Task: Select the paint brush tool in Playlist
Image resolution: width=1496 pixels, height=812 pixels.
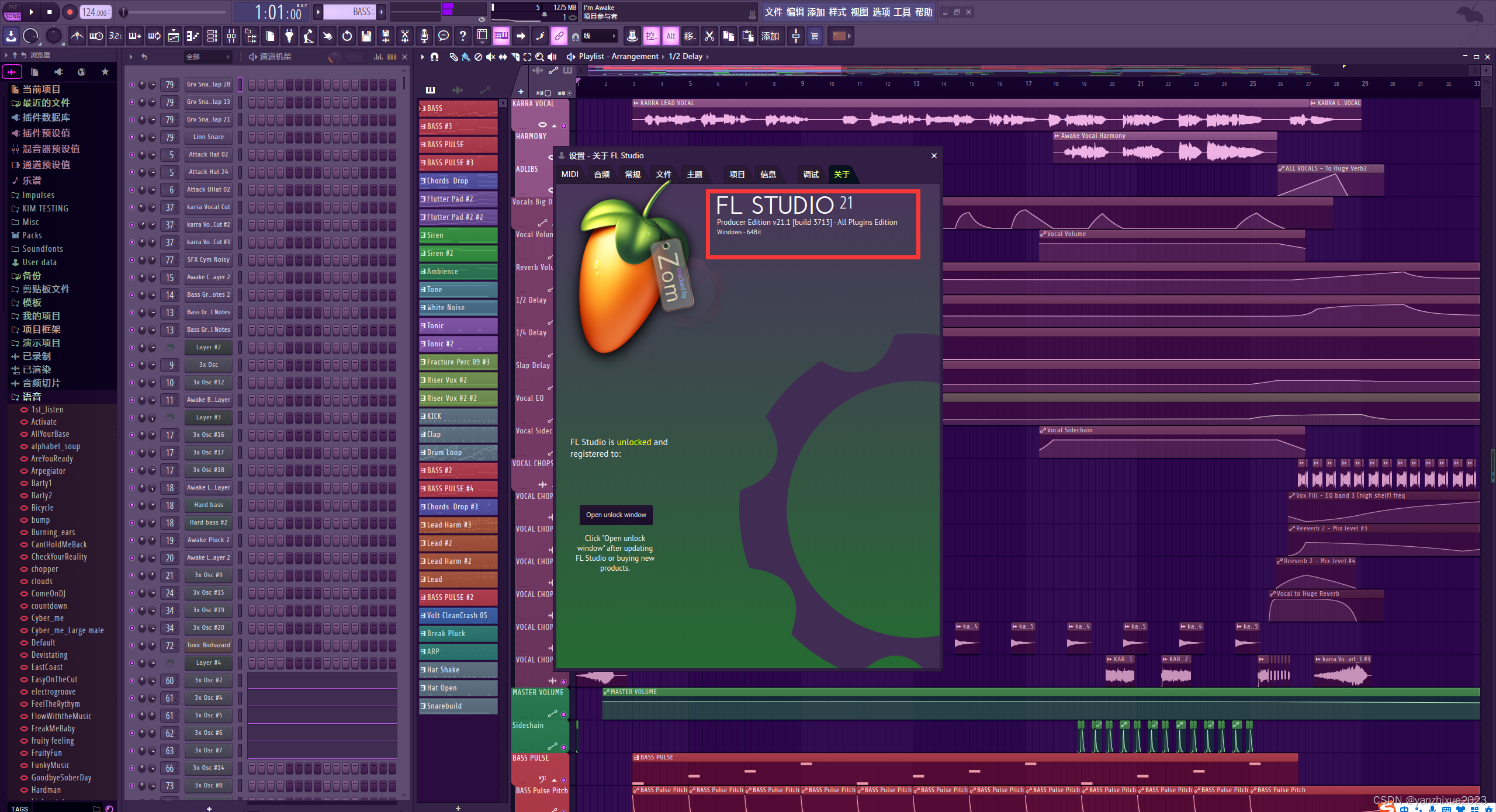Action: [466, 57]
